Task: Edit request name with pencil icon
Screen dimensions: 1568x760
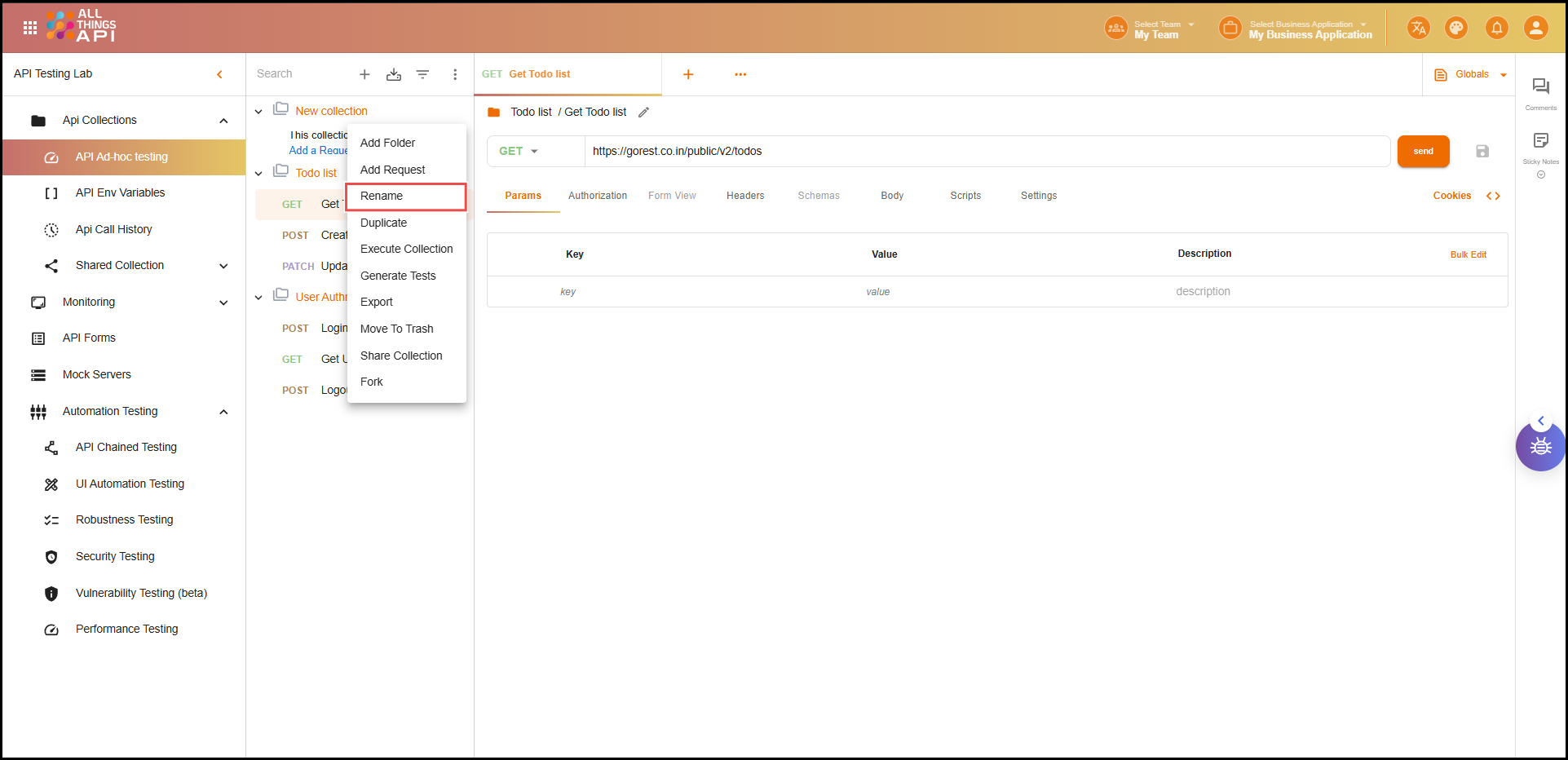Action: pyautogui.click(x=643, y=113)
